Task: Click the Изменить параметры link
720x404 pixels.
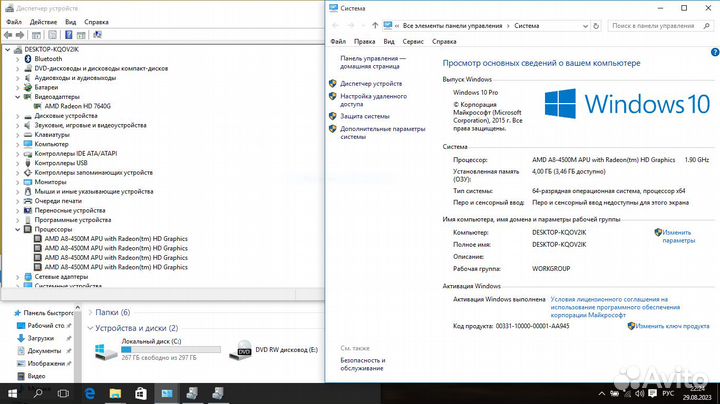Action: pos(678,236)
